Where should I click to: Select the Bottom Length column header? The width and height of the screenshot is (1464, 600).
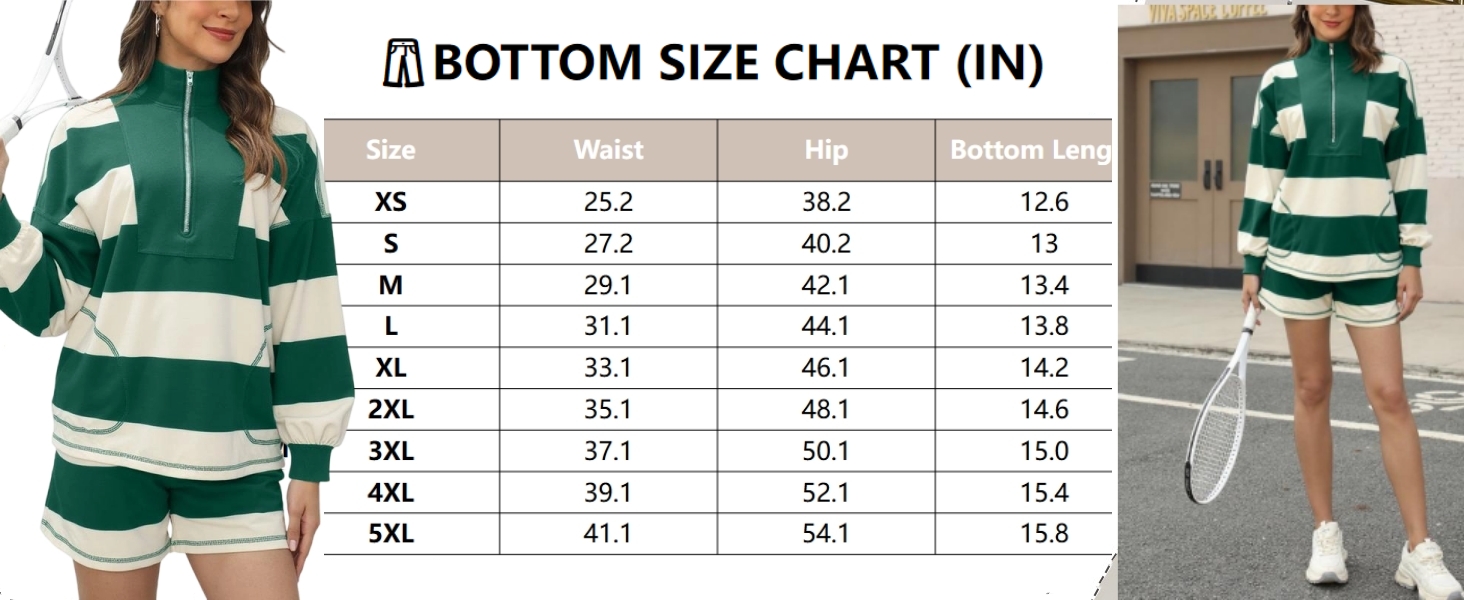[x=1030, y=150]
